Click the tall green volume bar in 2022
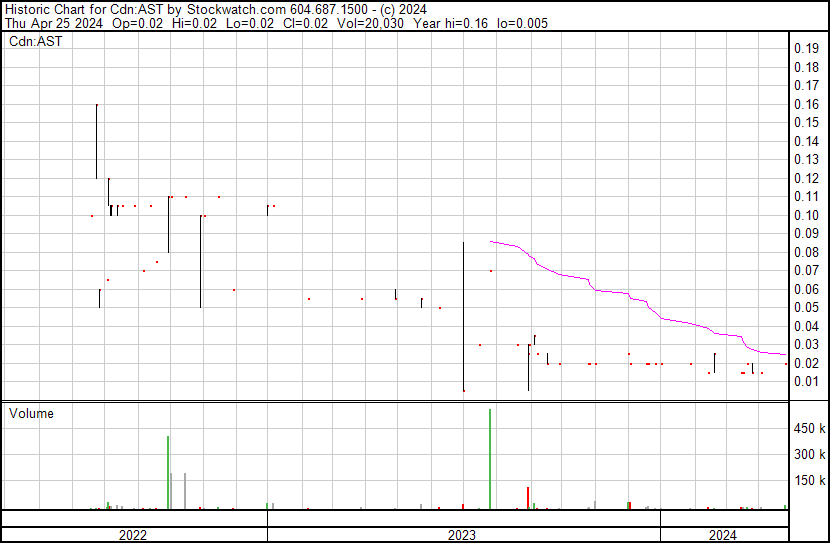 click(x=168, y=472)
